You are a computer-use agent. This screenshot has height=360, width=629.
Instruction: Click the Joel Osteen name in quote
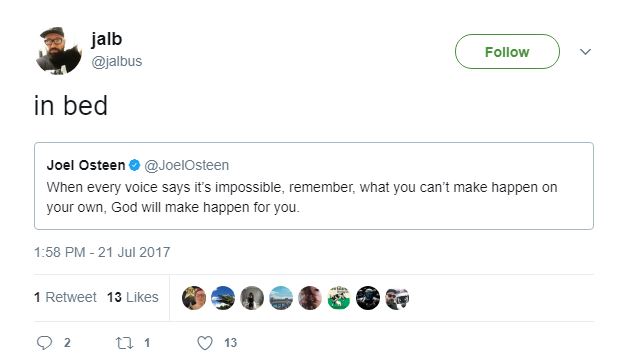click(x=86, y=165)
